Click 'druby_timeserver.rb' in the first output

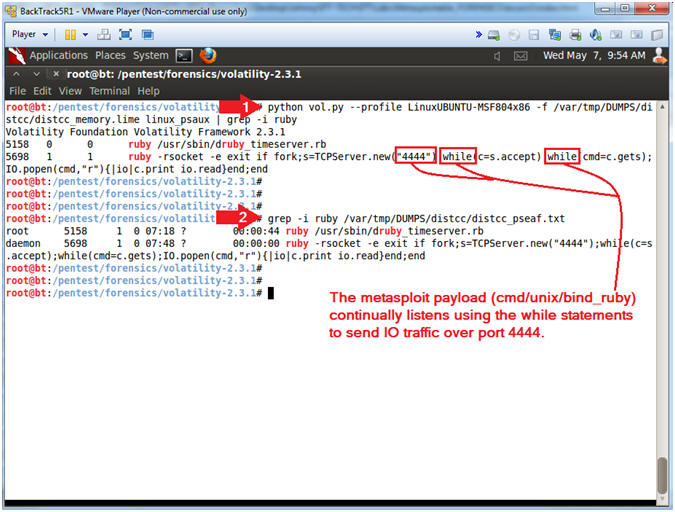[269, 144]
